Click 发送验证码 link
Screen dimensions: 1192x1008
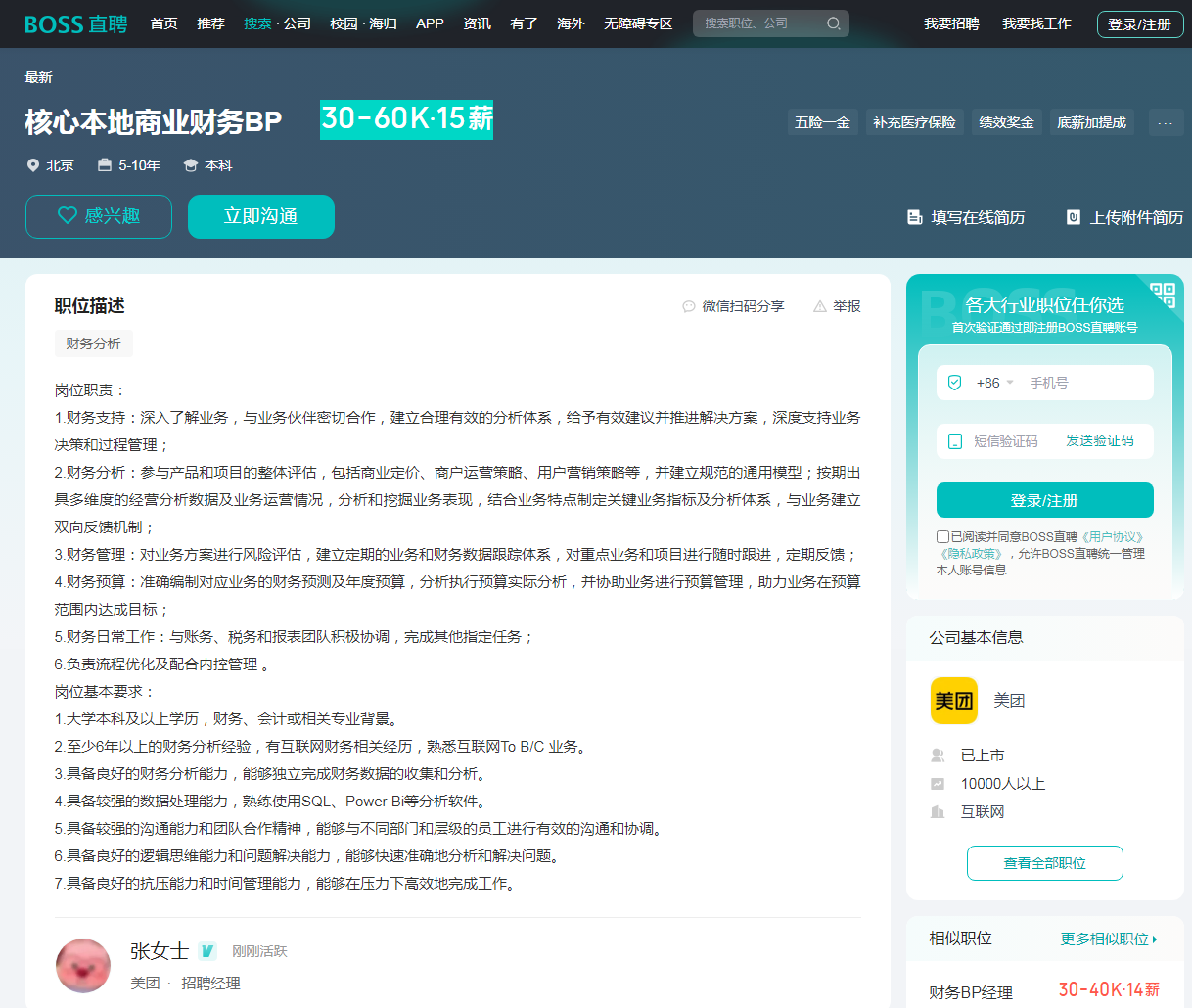[x=1100, y=441]
